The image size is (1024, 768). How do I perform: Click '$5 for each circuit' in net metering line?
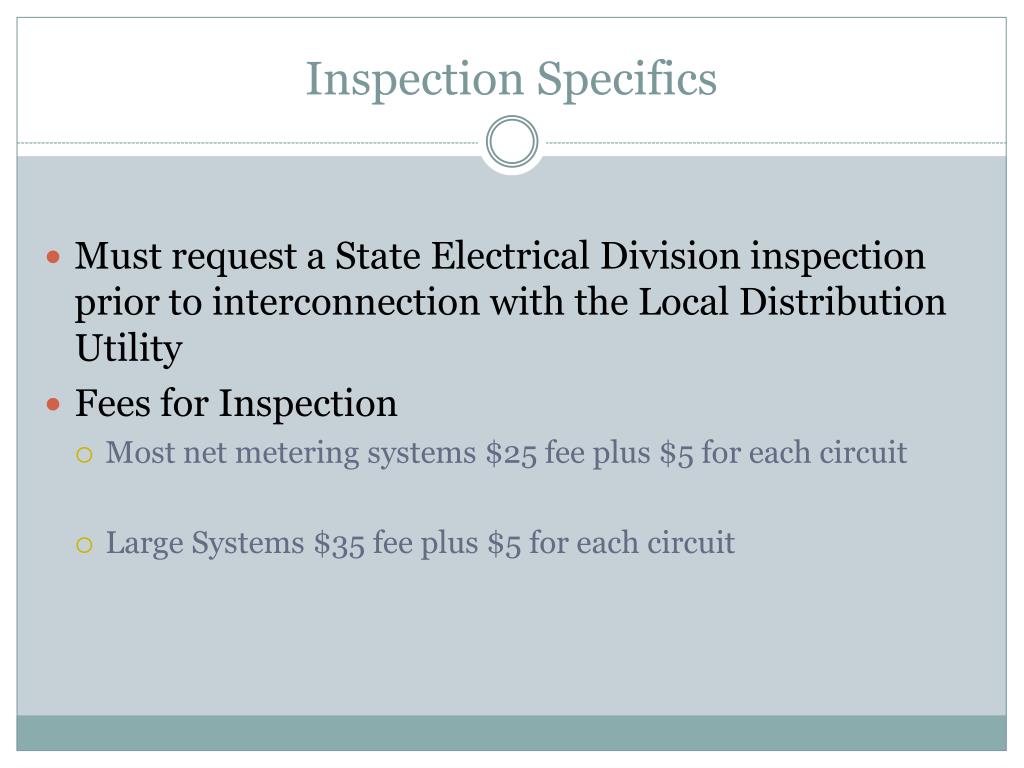(x=783, y=453)
